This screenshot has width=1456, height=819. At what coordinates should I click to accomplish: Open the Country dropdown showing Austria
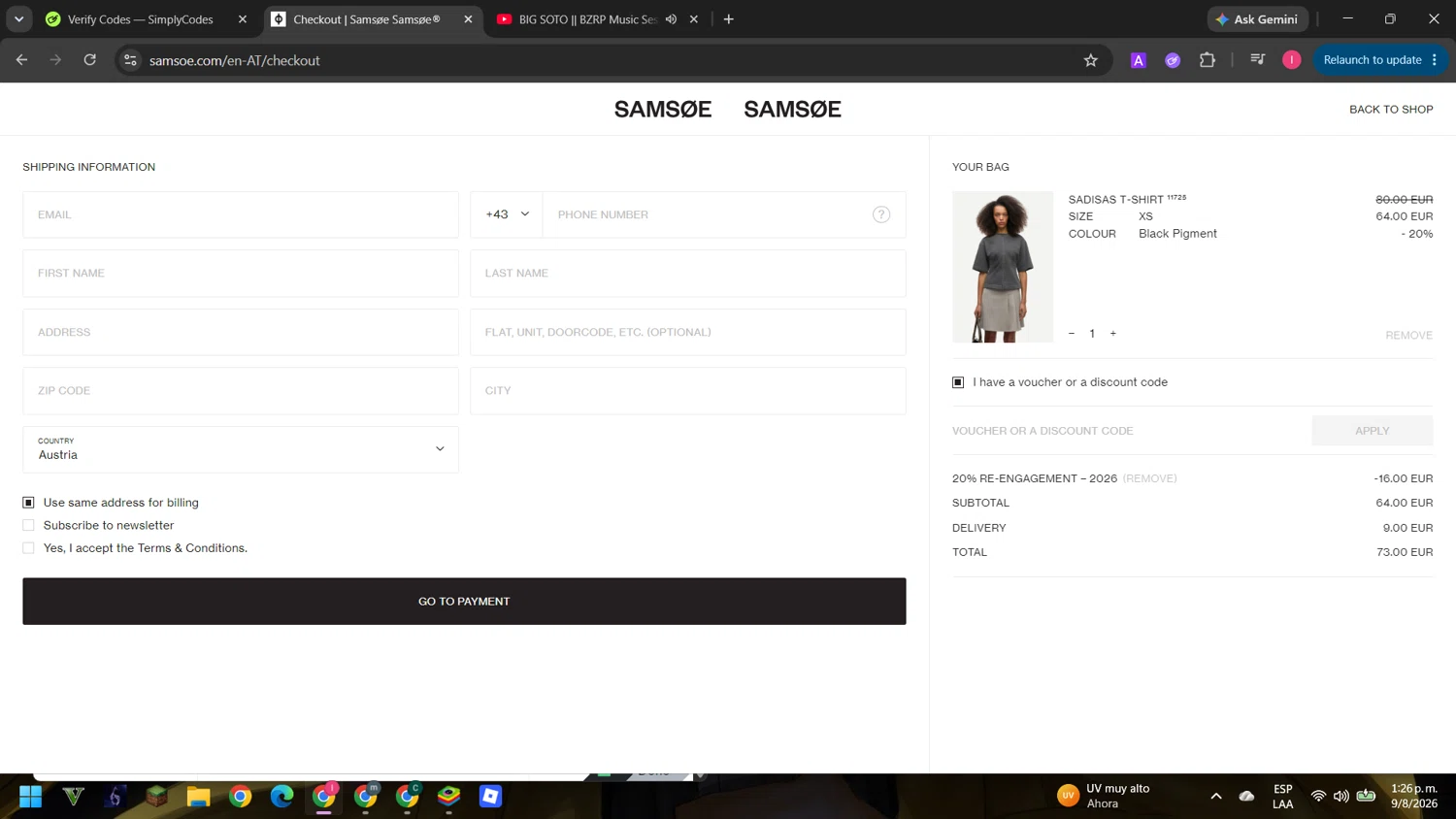click(x=241, y=449)
